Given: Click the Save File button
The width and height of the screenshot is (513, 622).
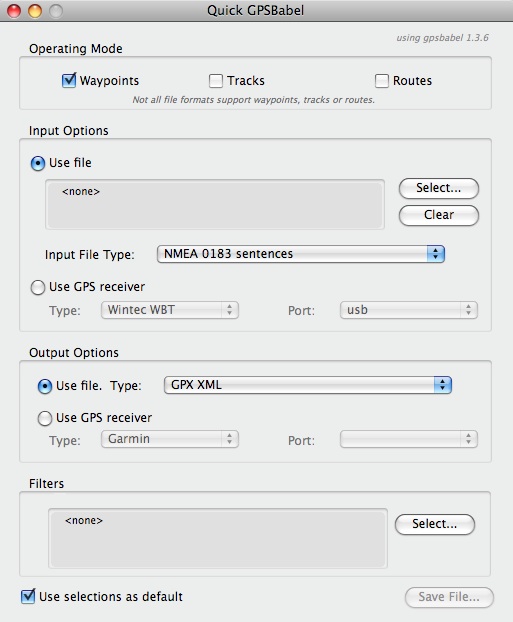Looking at the screenshot, I should pyautogui.click(x=449, y=597).
